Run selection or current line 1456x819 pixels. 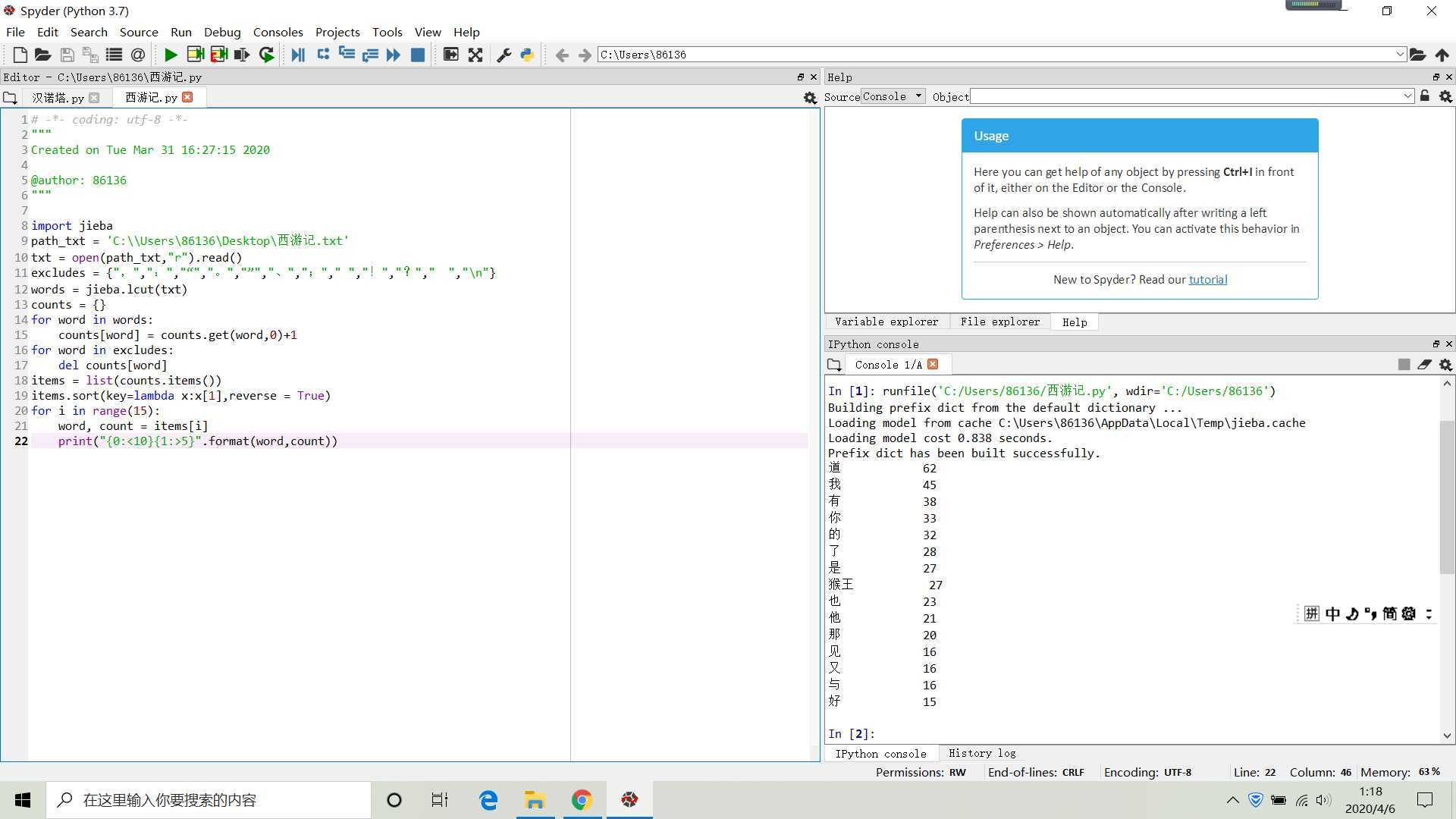tap(242, 55)
